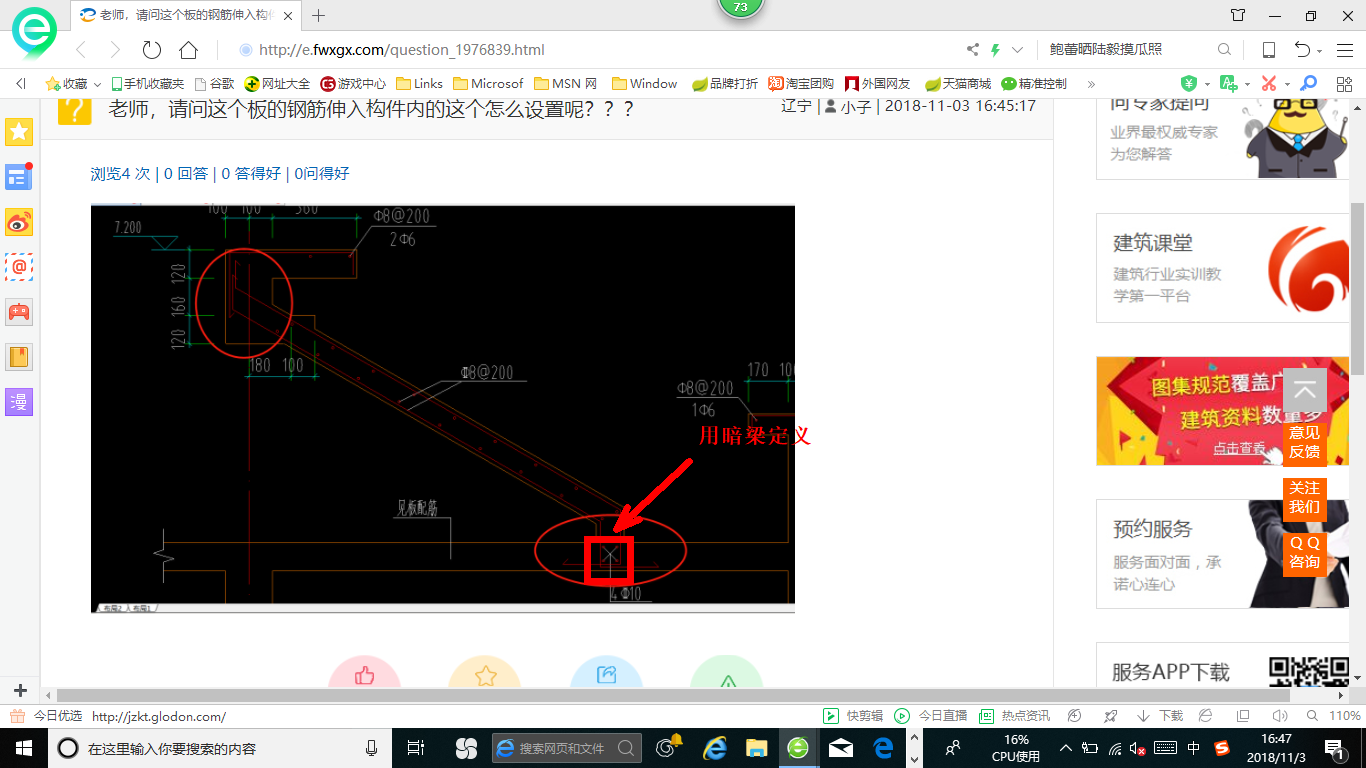Open 今日直播 in status bar
The height and width of the screenshot is (768, 1366).
(x=931, y=716)
